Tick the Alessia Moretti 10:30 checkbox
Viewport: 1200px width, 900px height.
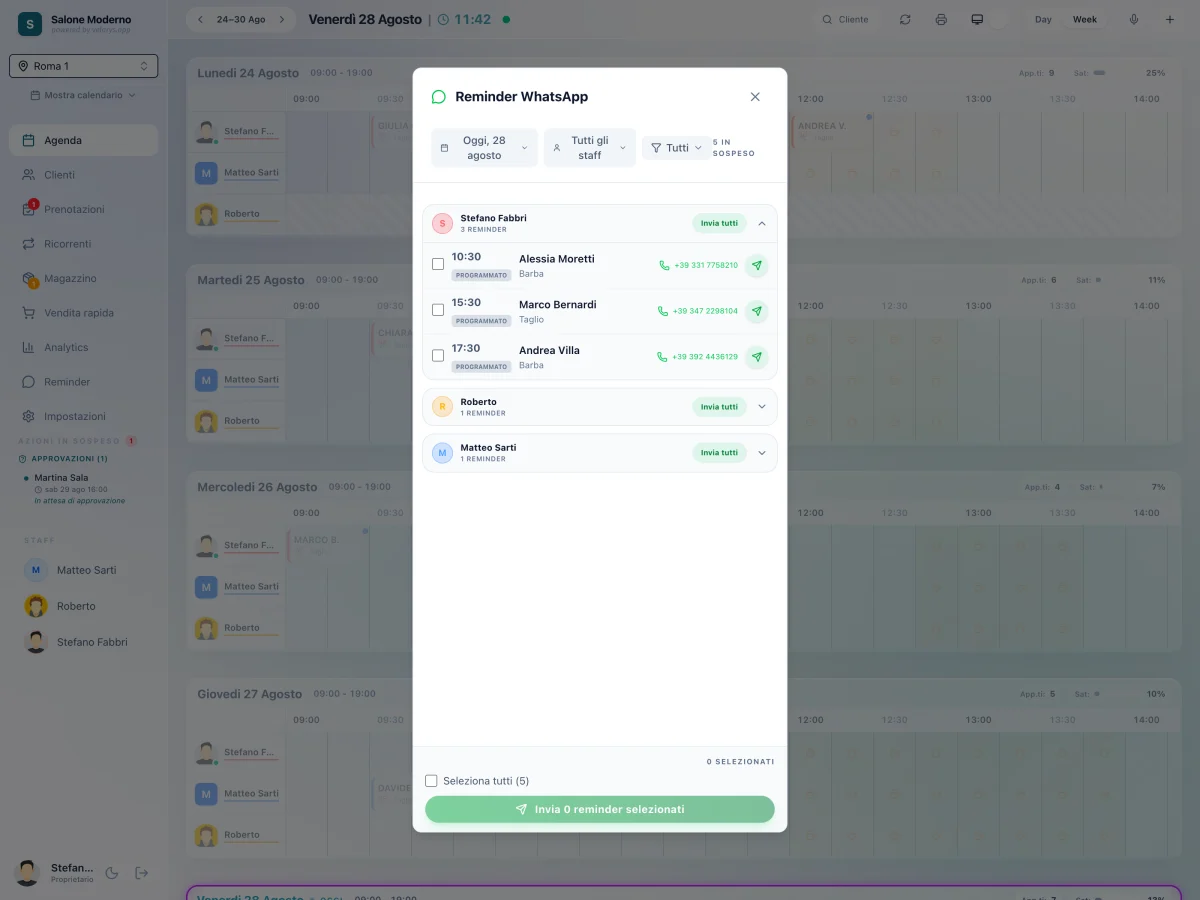[x=438, y=264]
